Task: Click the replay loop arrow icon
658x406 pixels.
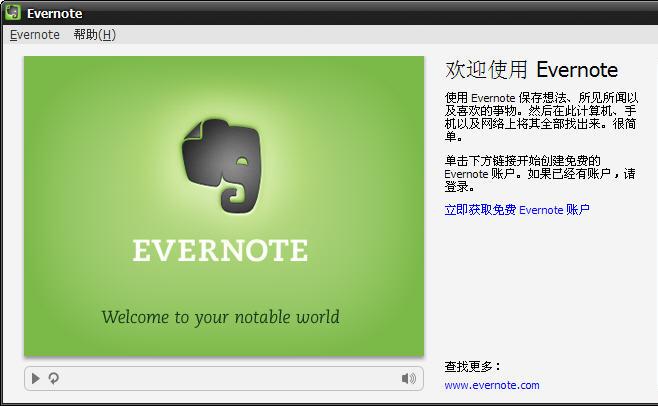Action: (x=53, y=378)
